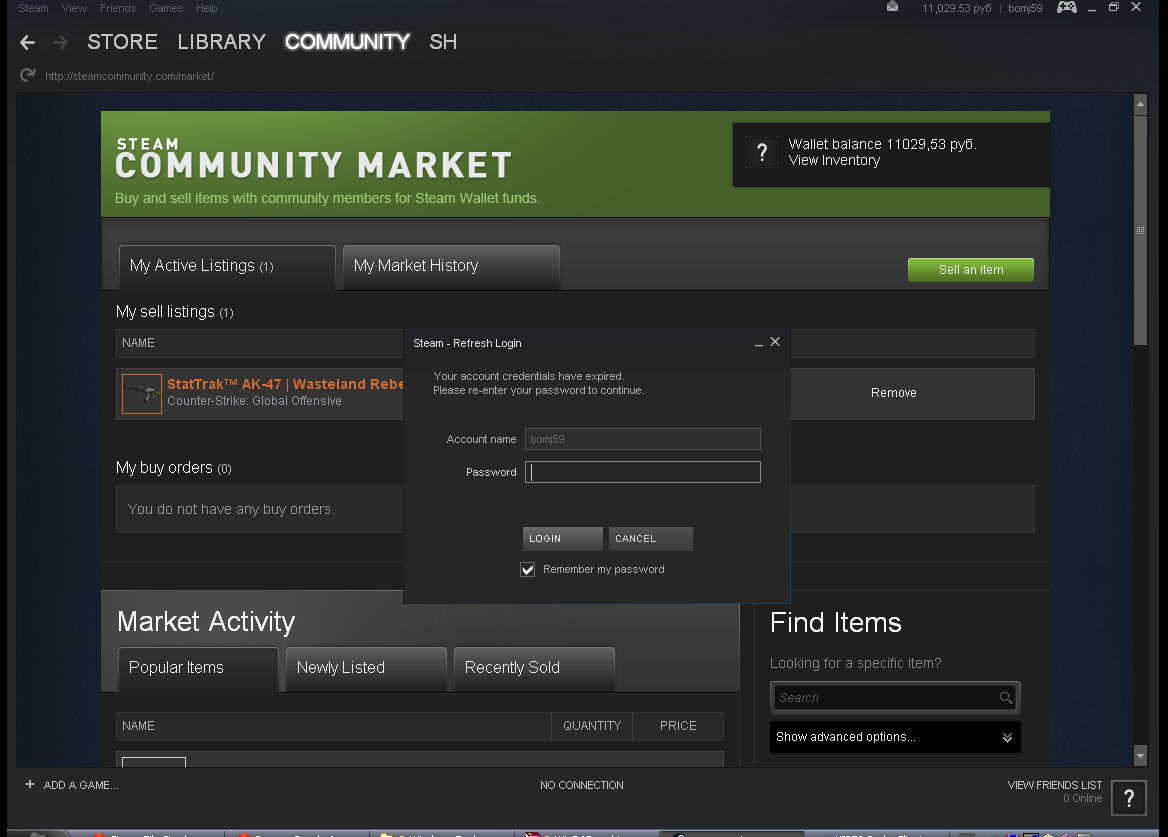Launch Big Picture mode controller icon

1067,7
